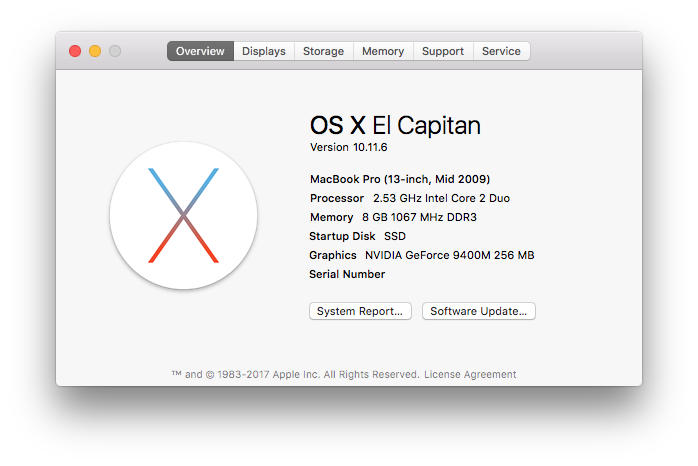Select the Overview tab
698x466 pixels.
tap(200, 51)
